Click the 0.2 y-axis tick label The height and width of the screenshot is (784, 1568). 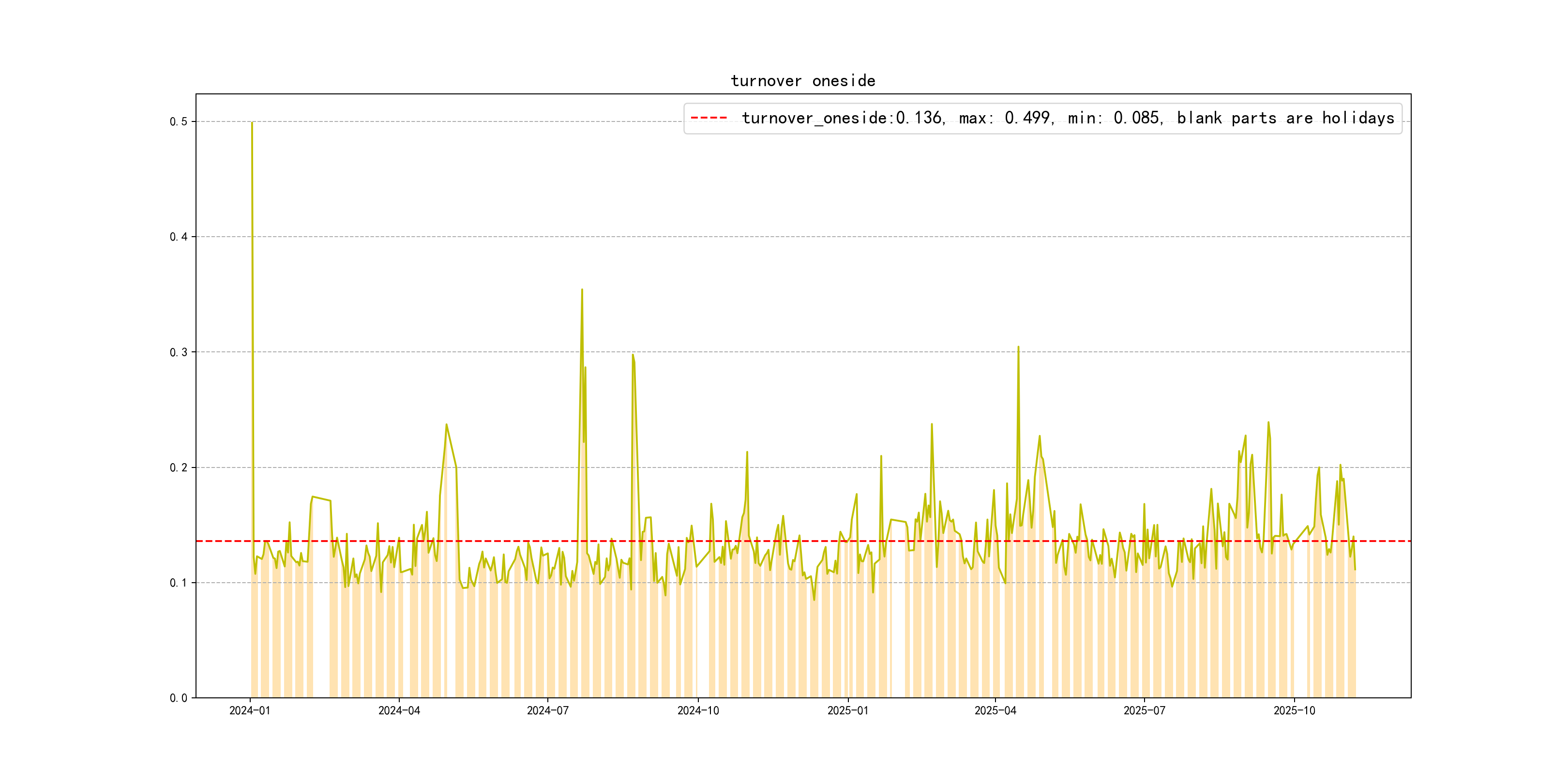(179, 467)
